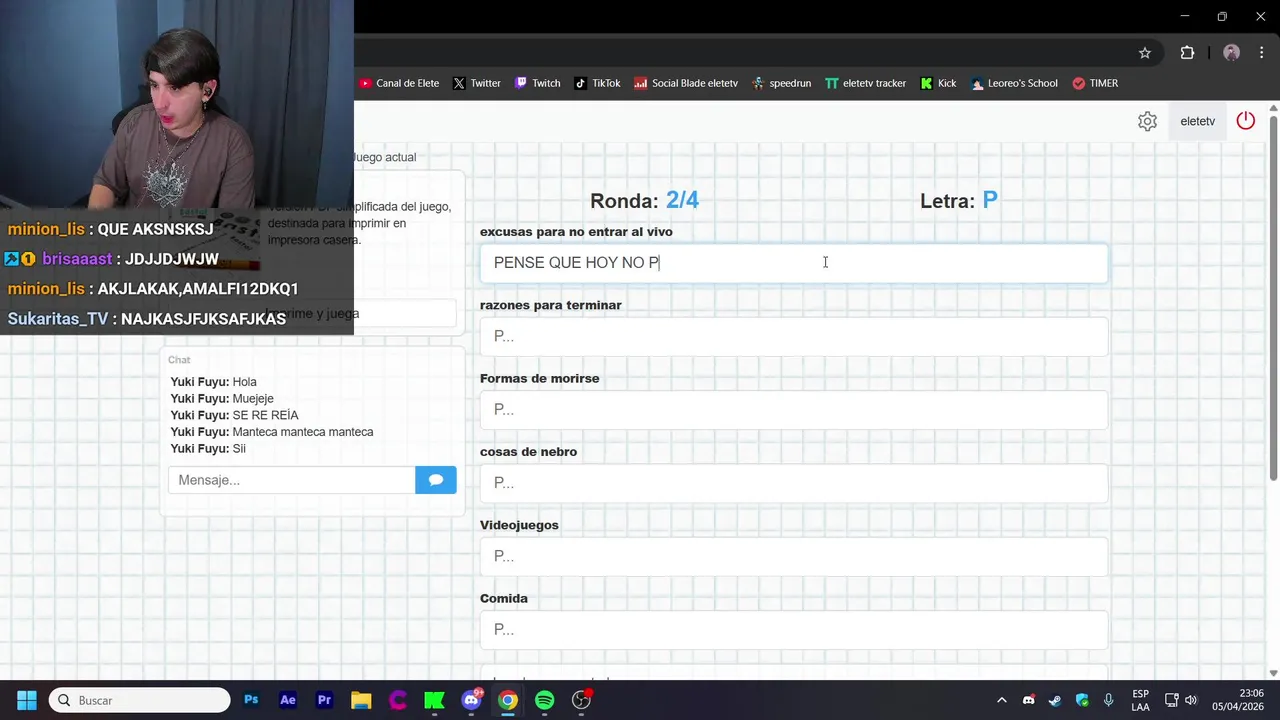Click the red power logout icon
The height and width of the screenshot is (720, 1280).
pos(1245,121)
